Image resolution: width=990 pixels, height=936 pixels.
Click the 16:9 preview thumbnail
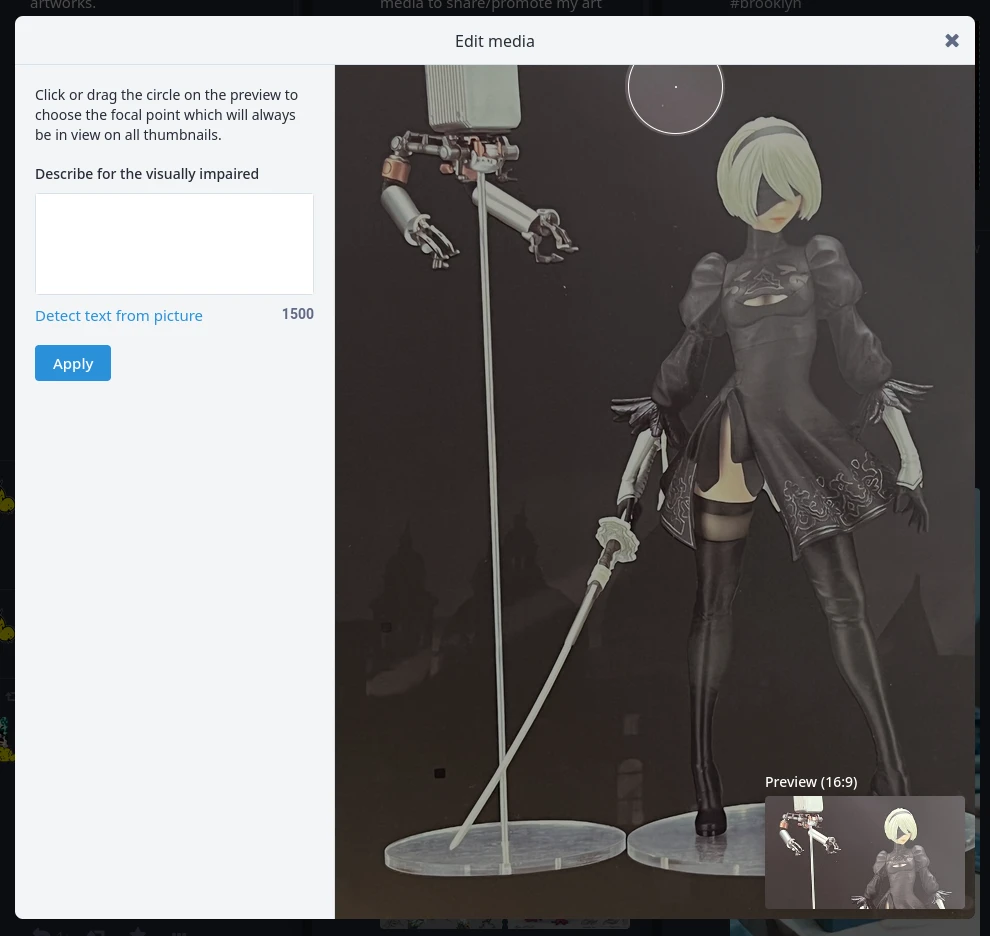[x=864, y=852]
